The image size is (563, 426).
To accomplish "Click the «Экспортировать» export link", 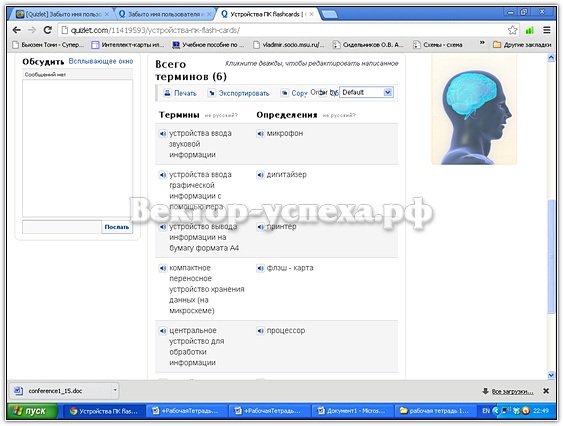I will click(x=239, y=93).
